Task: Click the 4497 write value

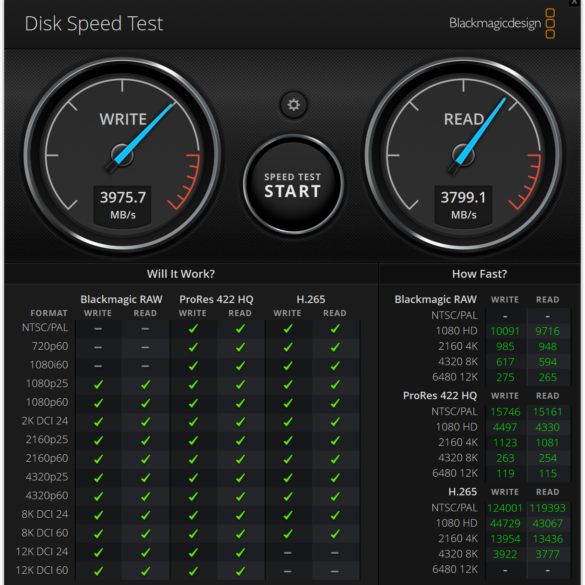Action: click(x=505, y=427)
